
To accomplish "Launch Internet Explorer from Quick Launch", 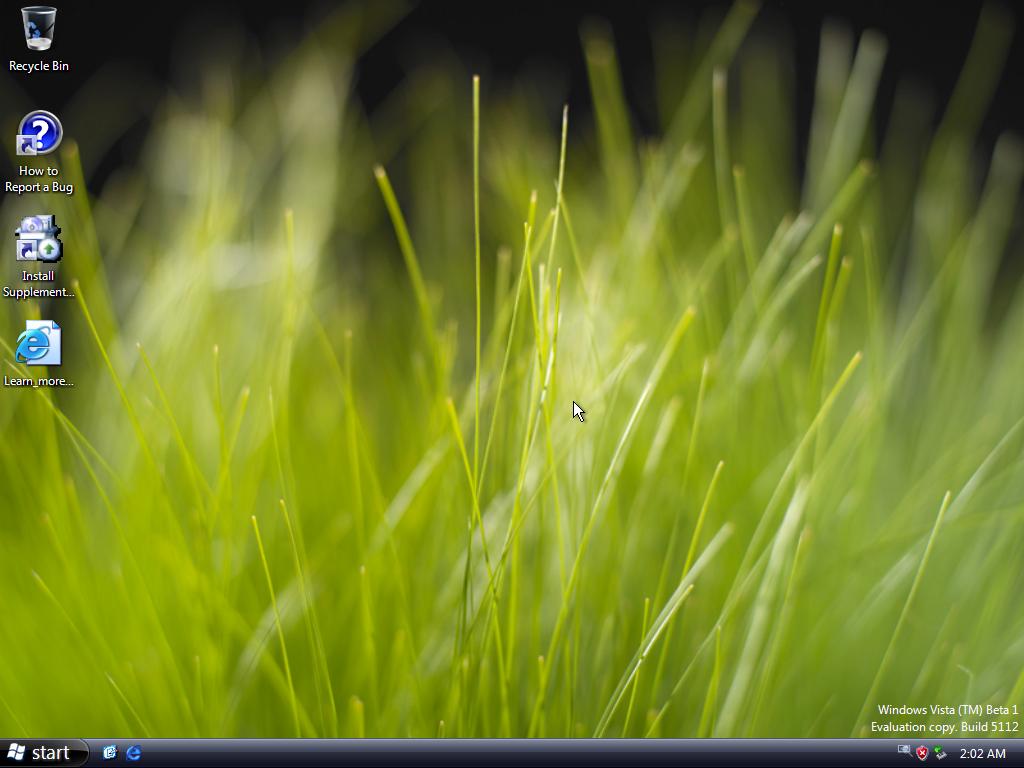I will [x=133, y=752].
